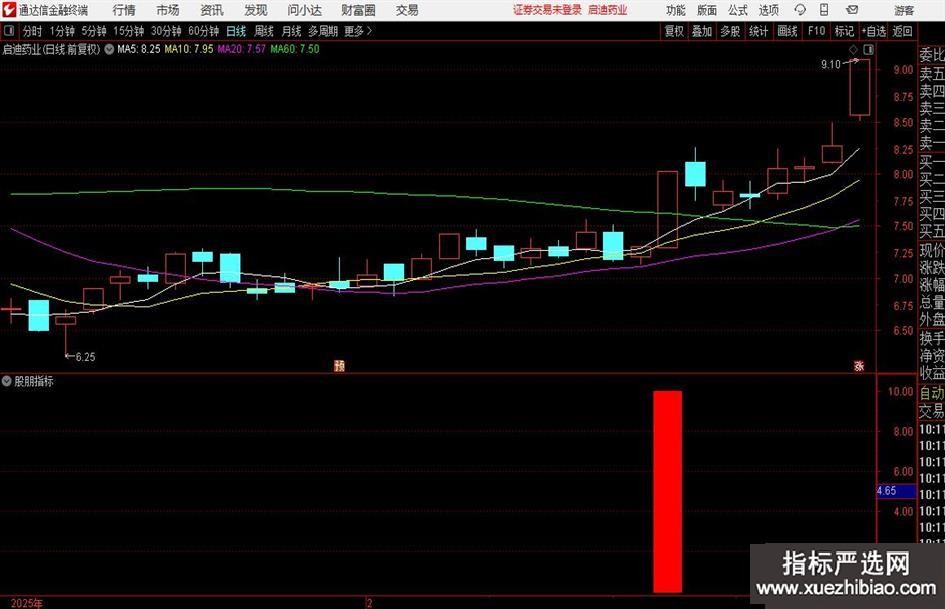Click the 画线 draw line toolbar button
Viewport: 945px width, 609px height.
pyautogui.click(x=787, y=31)
